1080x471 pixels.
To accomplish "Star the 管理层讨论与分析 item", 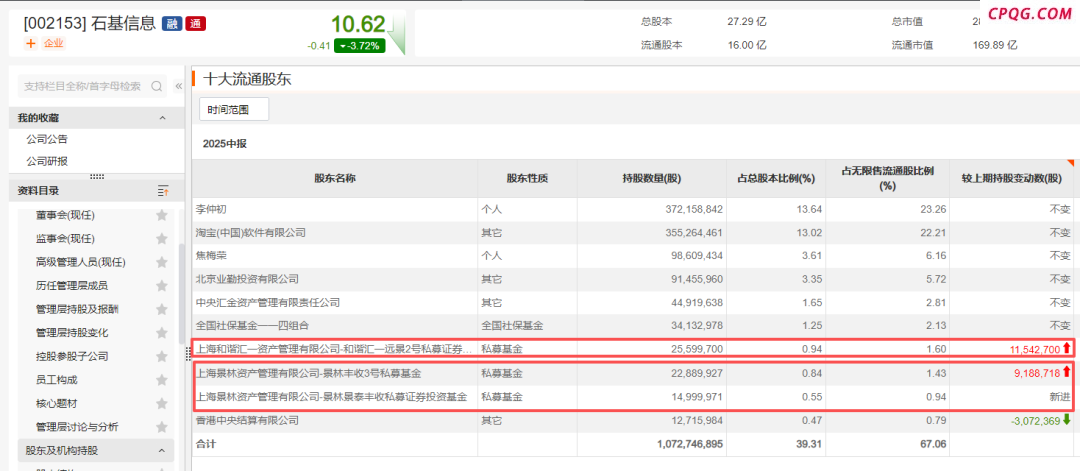I will (x=162, y=427).
